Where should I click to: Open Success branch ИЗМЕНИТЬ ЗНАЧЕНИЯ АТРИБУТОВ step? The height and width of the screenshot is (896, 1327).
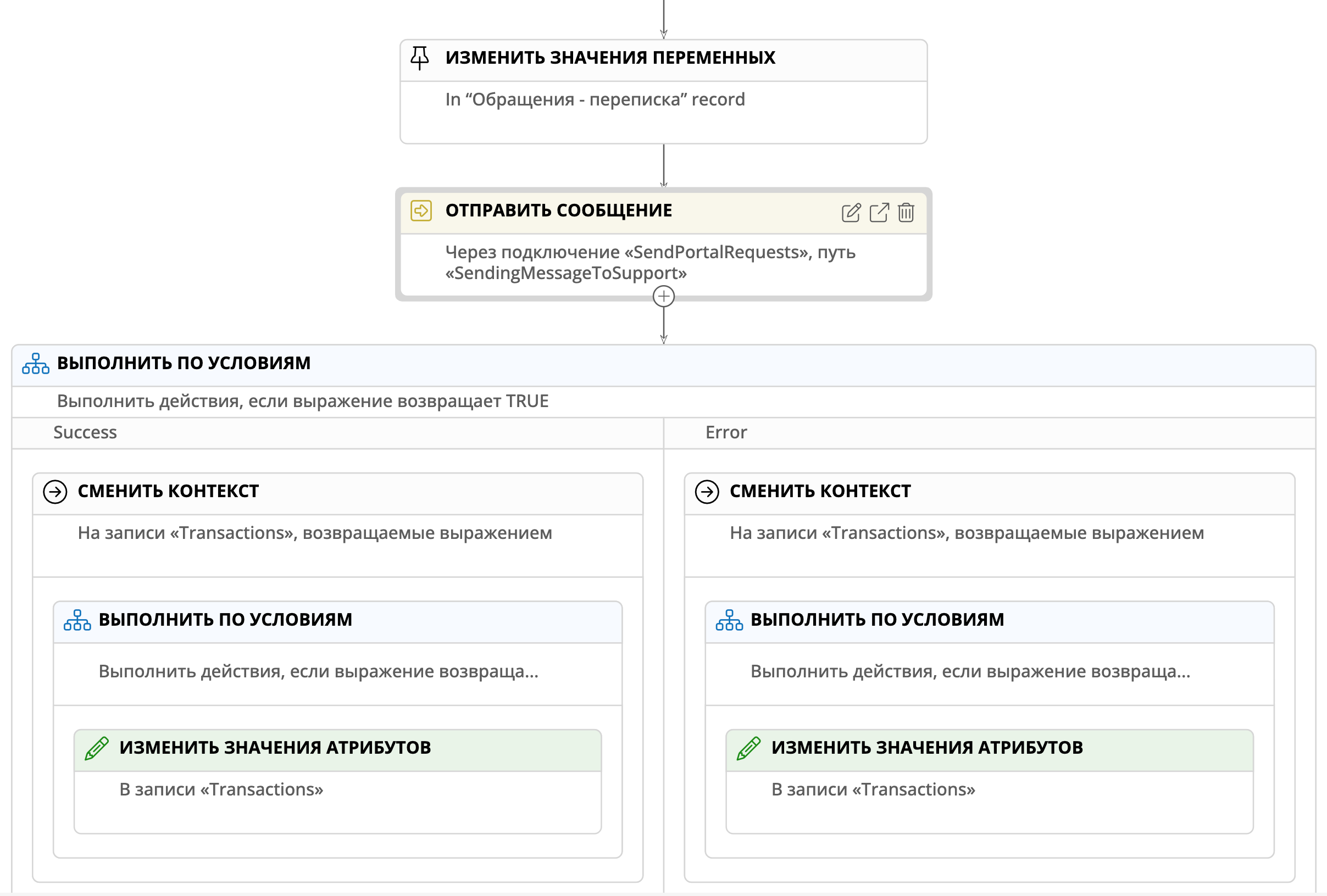(x=275, y=748)
